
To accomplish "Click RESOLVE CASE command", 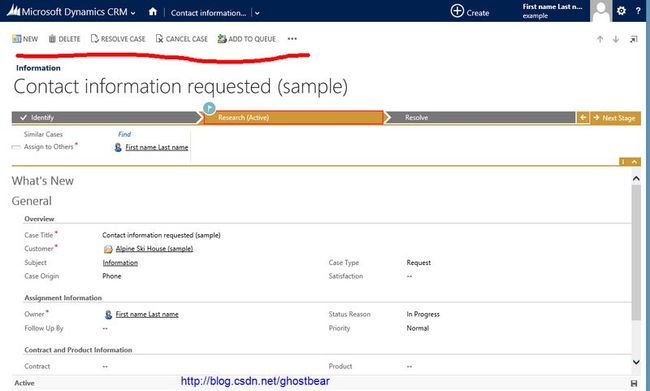I will tap(118, 39).
